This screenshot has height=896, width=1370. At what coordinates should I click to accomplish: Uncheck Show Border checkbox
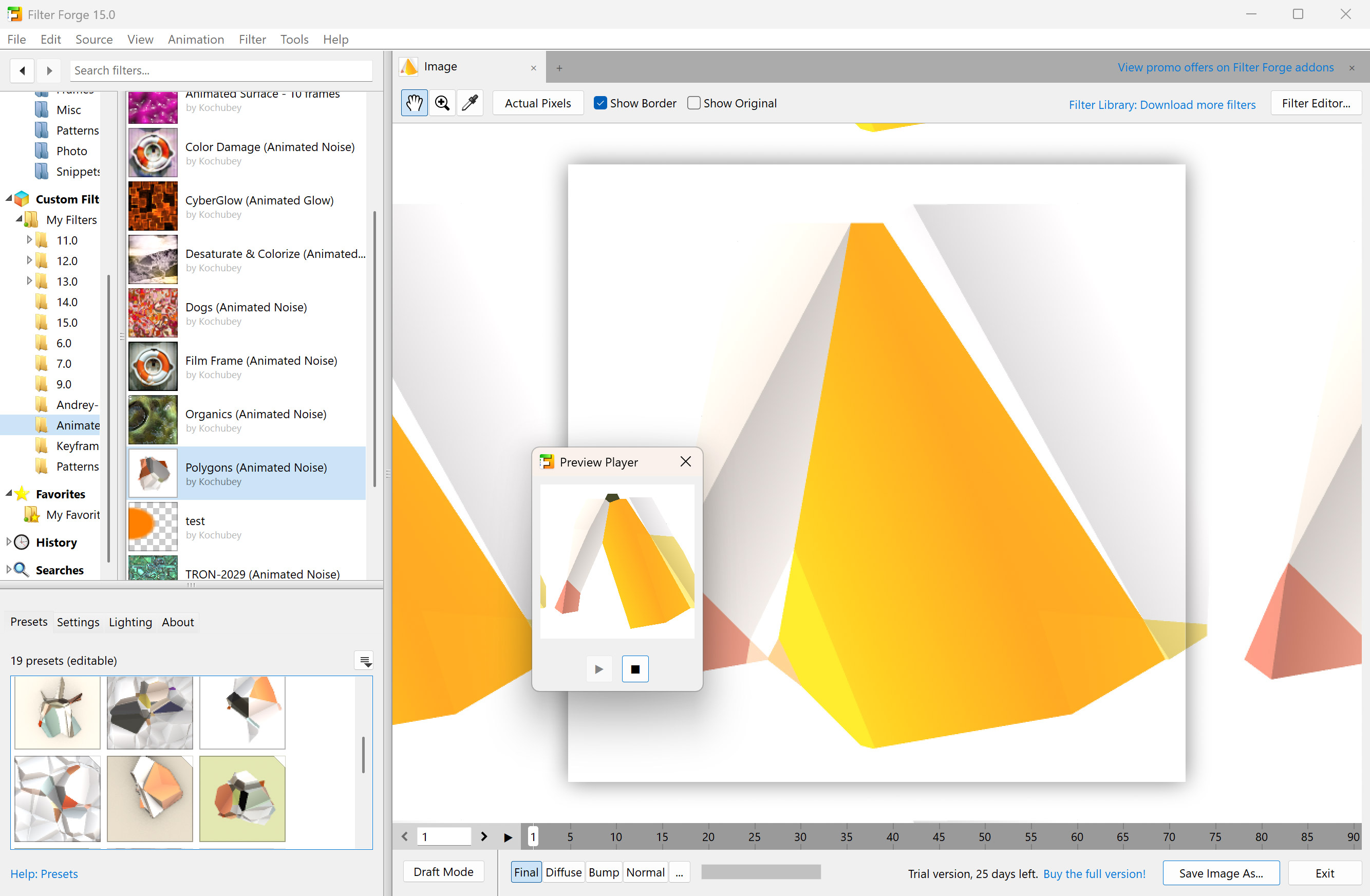(x=600, y=103)
